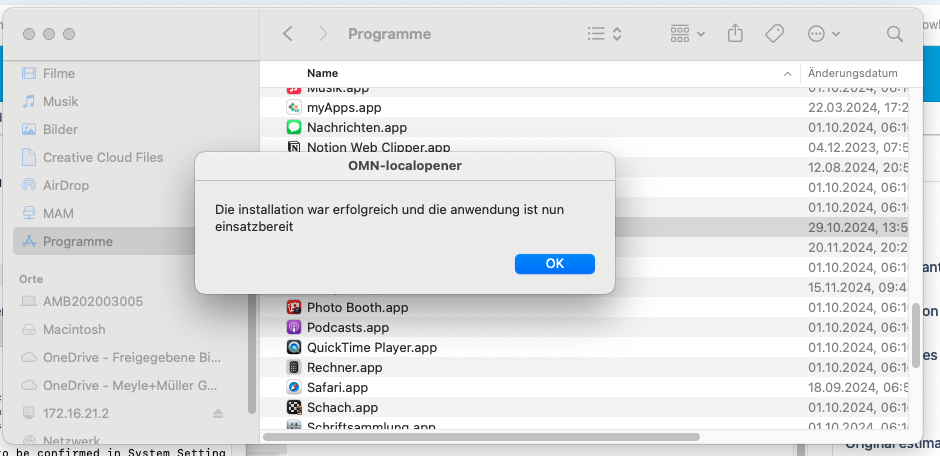The image size is (940, 456).
Task: Click the Finder search magnifier icon
Action: point(894,34)
